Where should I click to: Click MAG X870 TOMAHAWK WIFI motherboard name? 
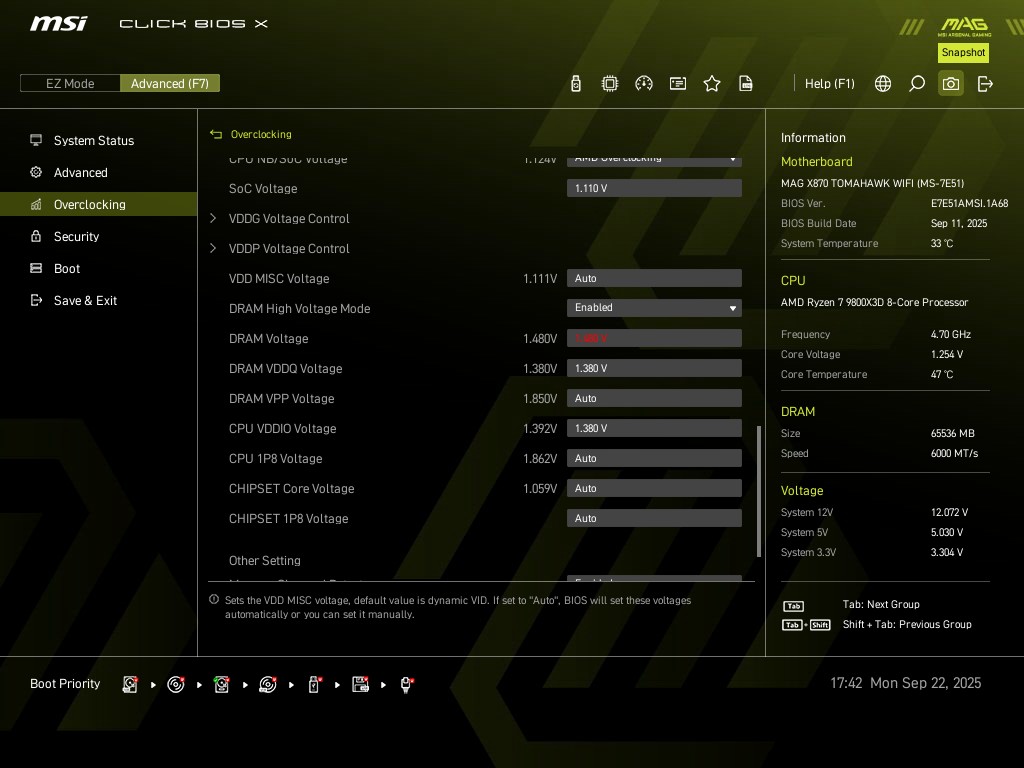tap(872, 184)
